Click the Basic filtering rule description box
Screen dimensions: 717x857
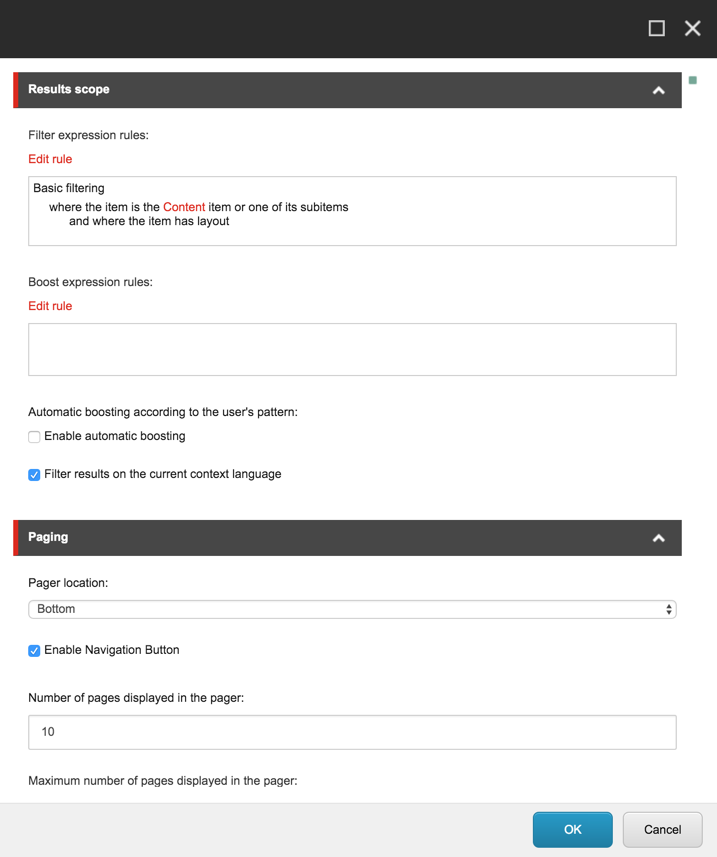tap(352, 210)
